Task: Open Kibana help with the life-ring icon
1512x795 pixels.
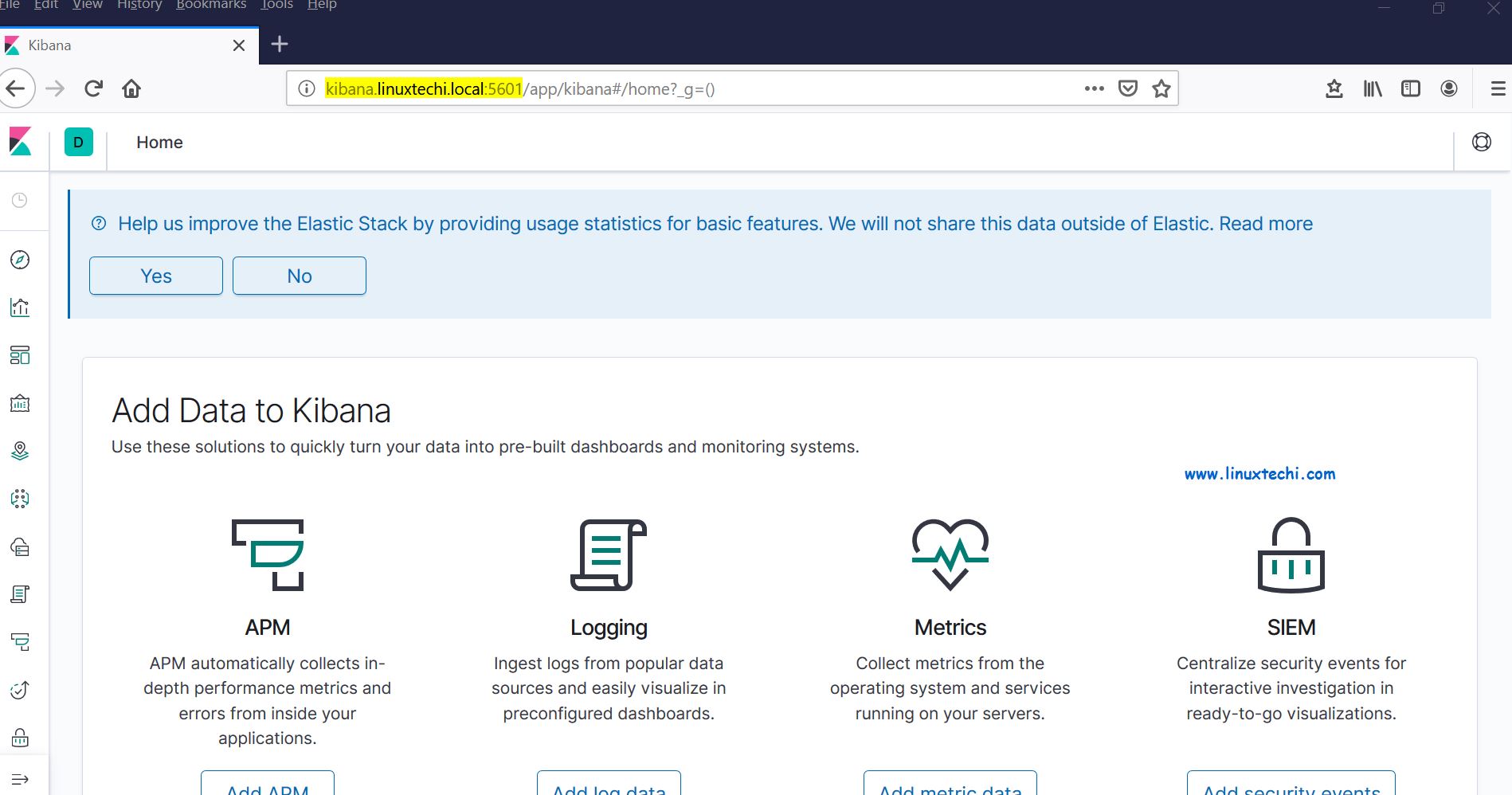Action: click(1483, 141)
